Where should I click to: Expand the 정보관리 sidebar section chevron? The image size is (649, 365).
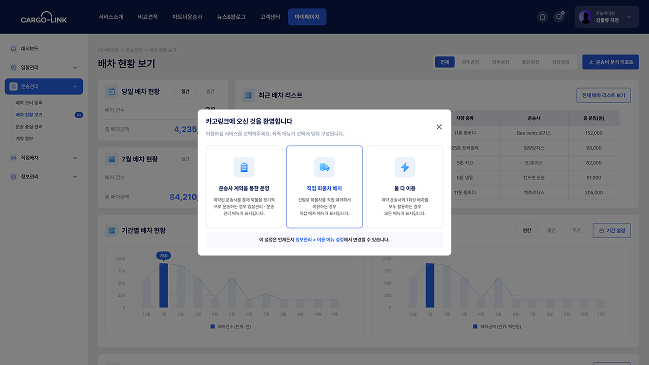pos(75,177)
